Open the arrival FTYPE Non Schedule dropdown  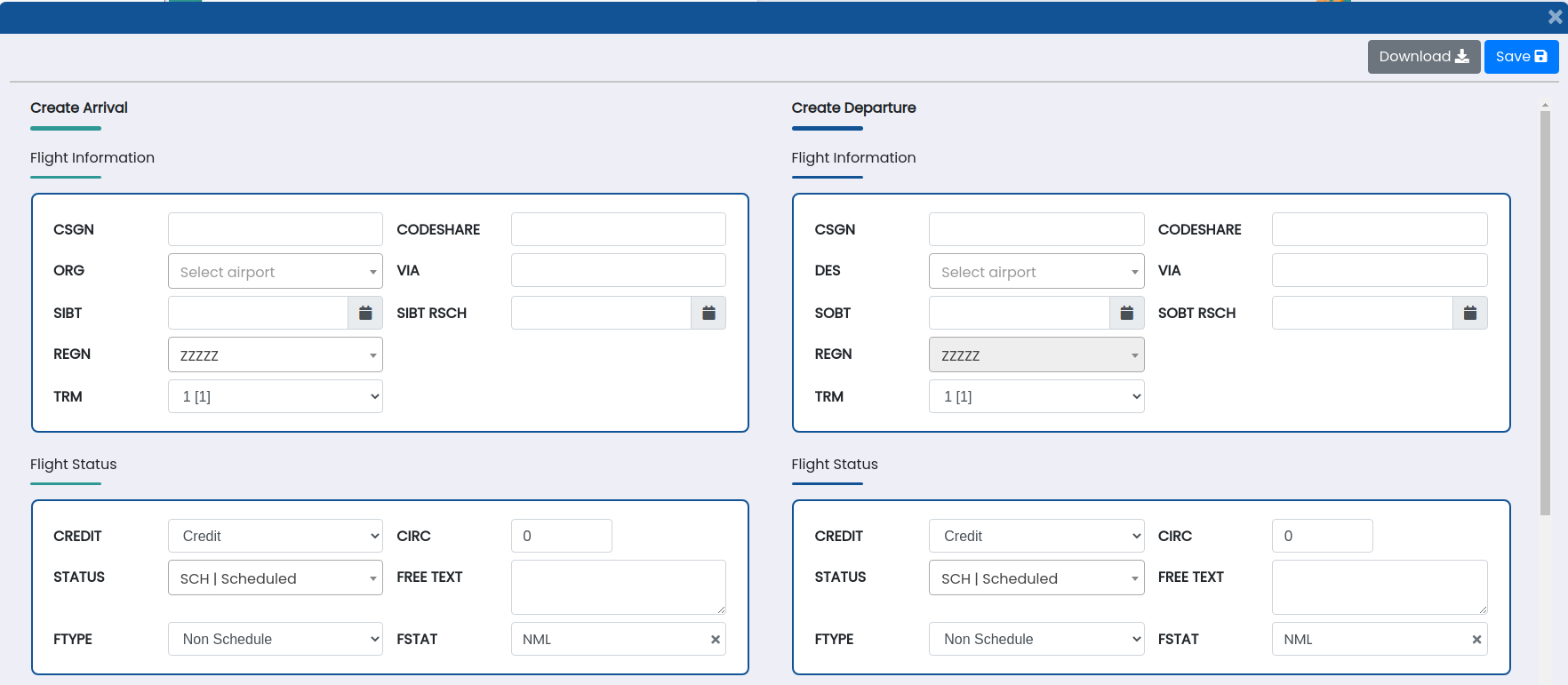(x=275, y=639)
